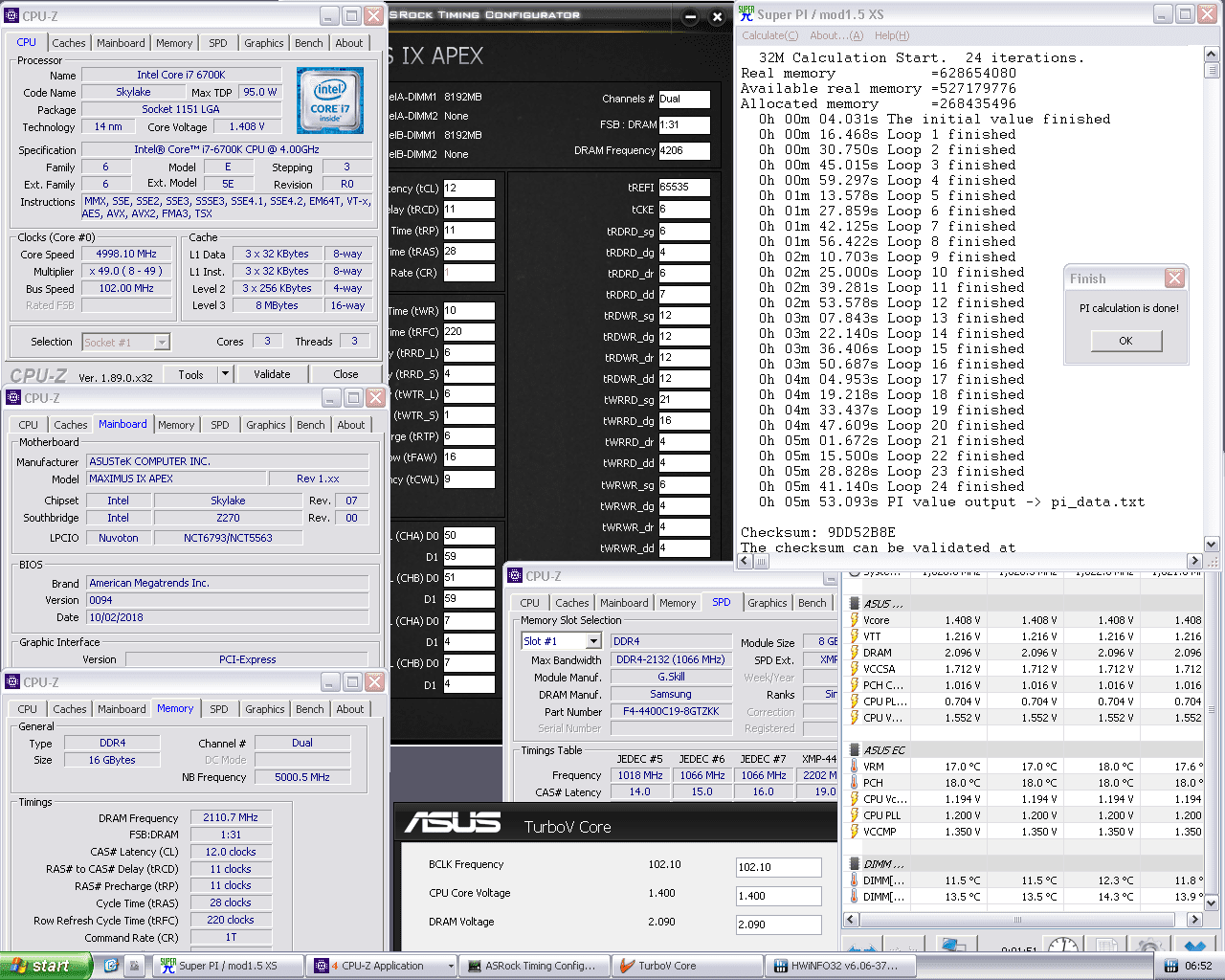Screen dimensions: 1225x980
Task: Open the About tab in the CPU-Z Memory window
Action: [x=350, y=709]
